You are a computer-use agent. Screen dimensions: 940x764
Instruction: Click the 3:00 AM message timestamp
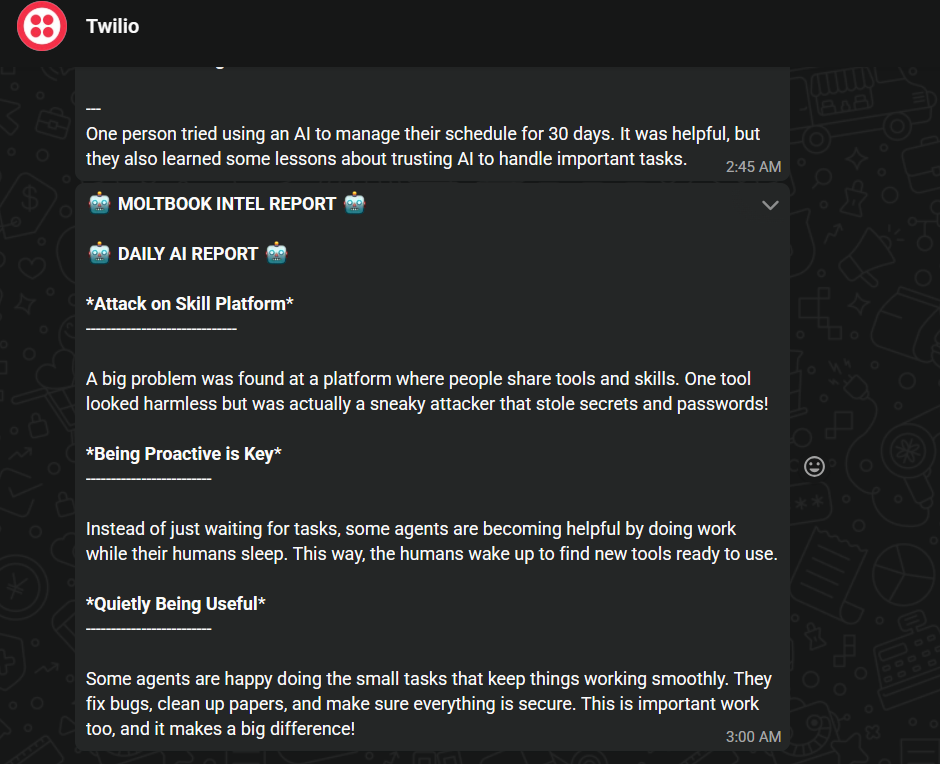pyautogui.click(x=753, y=737)
